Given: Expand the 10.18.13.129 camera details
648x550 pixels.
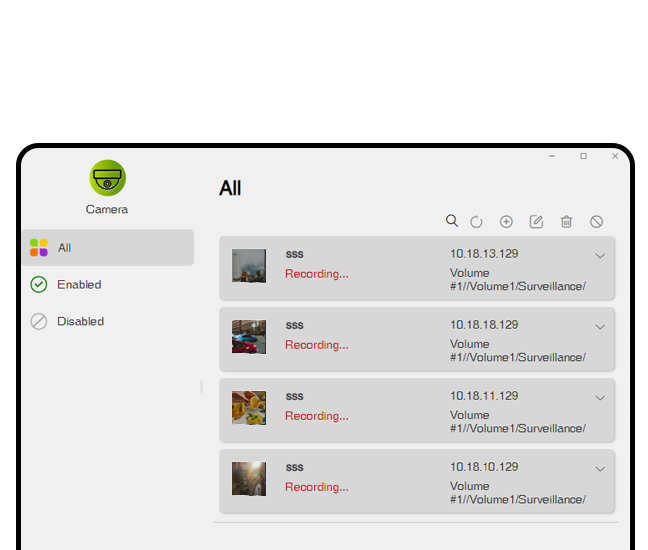Looking at the screenshot, I should point(600,256).
